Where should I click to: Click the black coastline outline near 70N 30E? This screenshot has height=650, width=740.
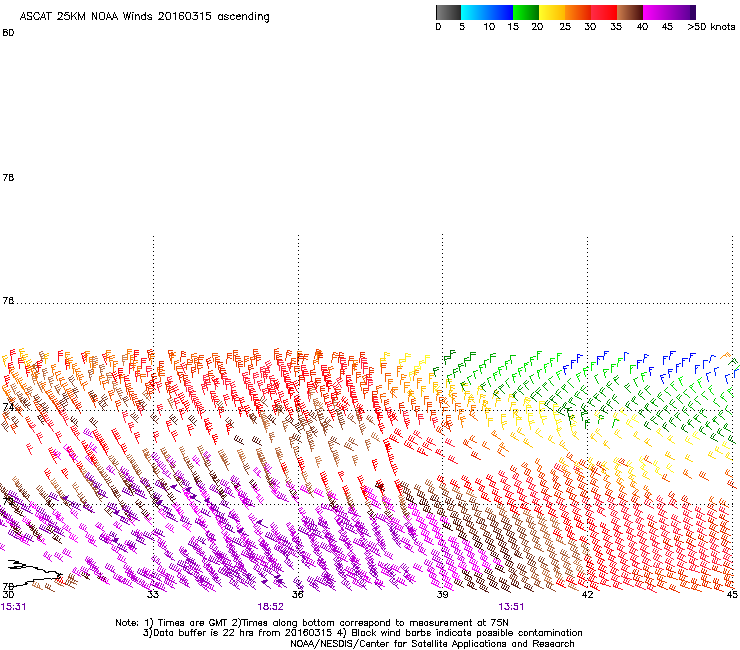33,572
